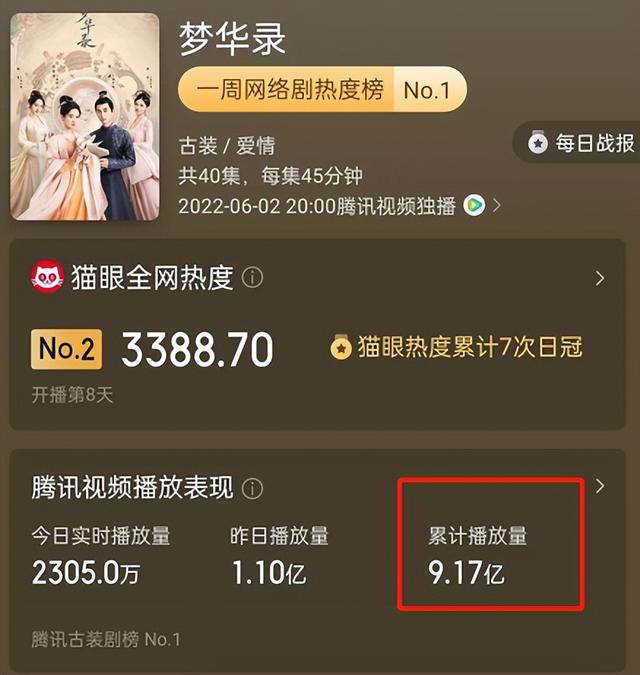Select the 昨日播放量 1.10亿 stat
Viewport: 640px width, 675px height.
[x=279, y=556]
